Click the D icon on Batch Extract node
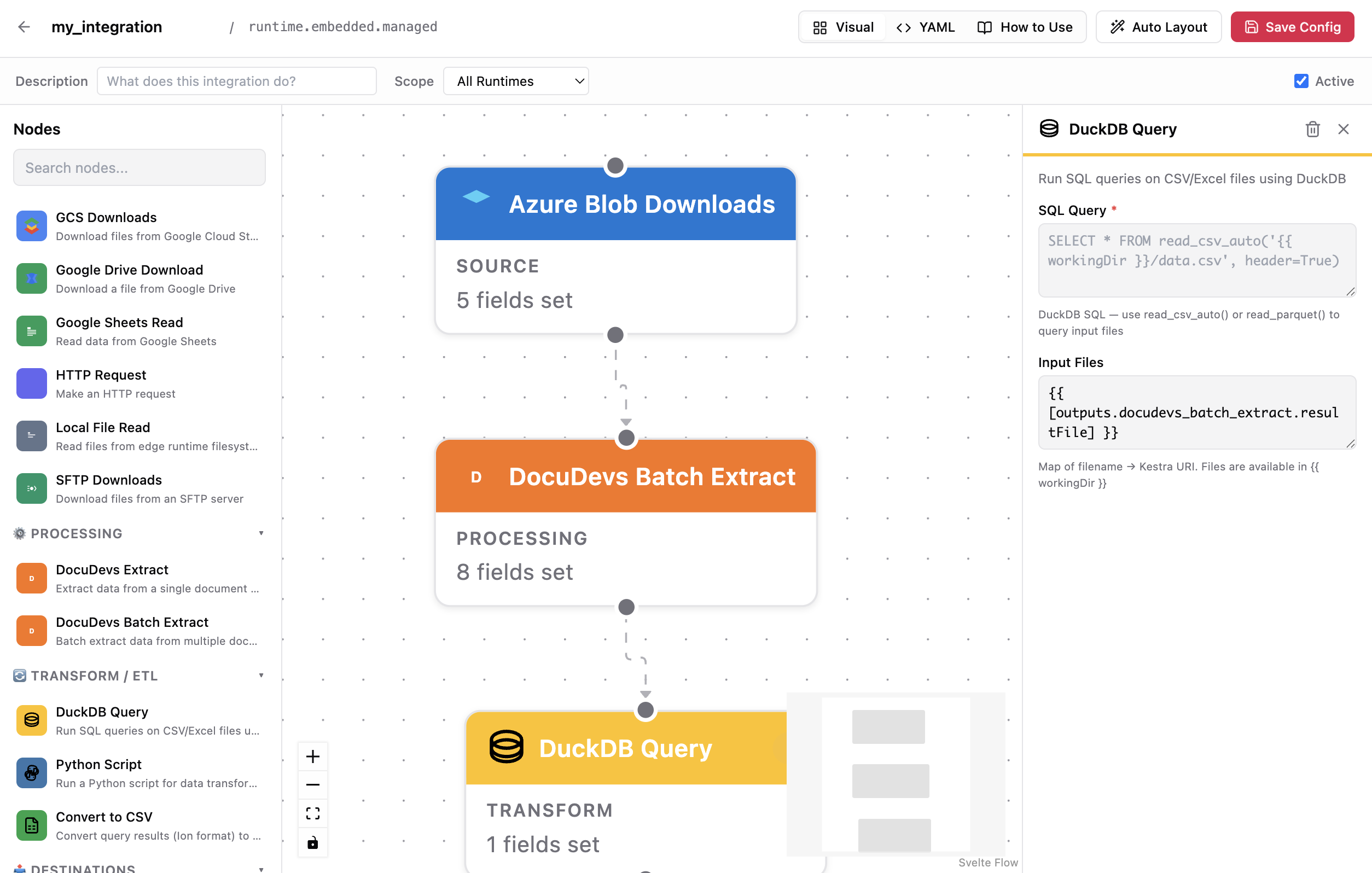The width and height of the screenshot is (1372, 873). point(476,477)
